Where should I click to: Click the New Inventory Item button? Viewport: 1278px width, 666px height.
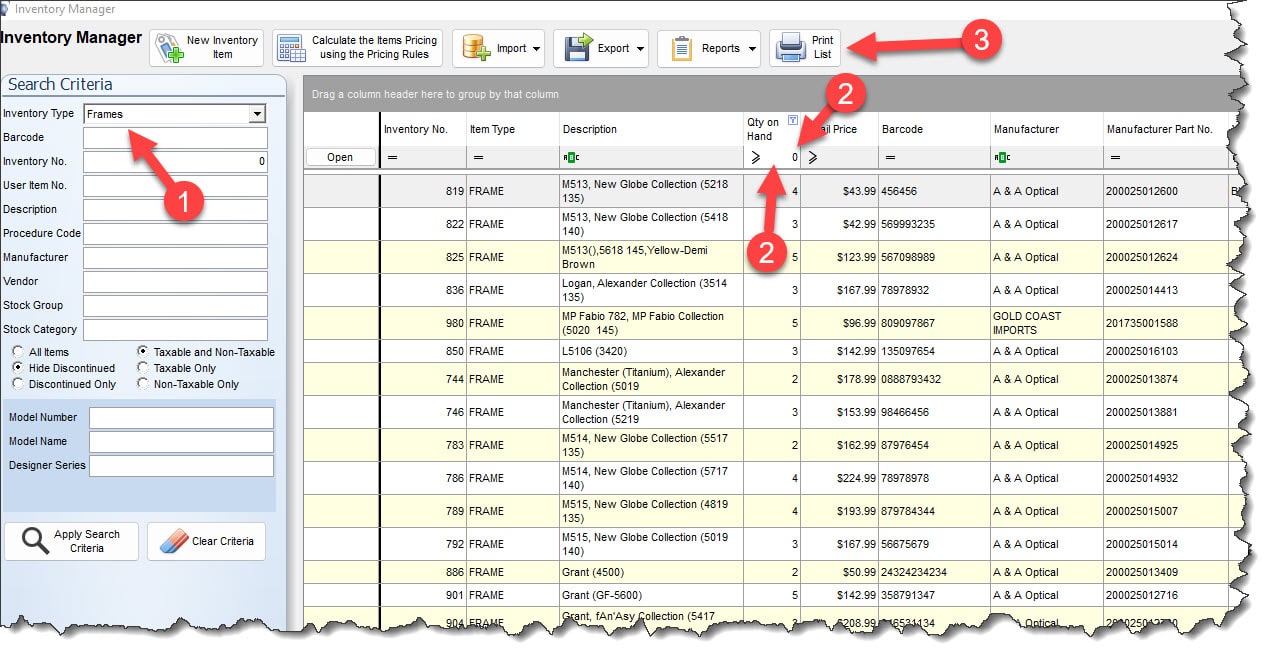[x=206, y=48]
